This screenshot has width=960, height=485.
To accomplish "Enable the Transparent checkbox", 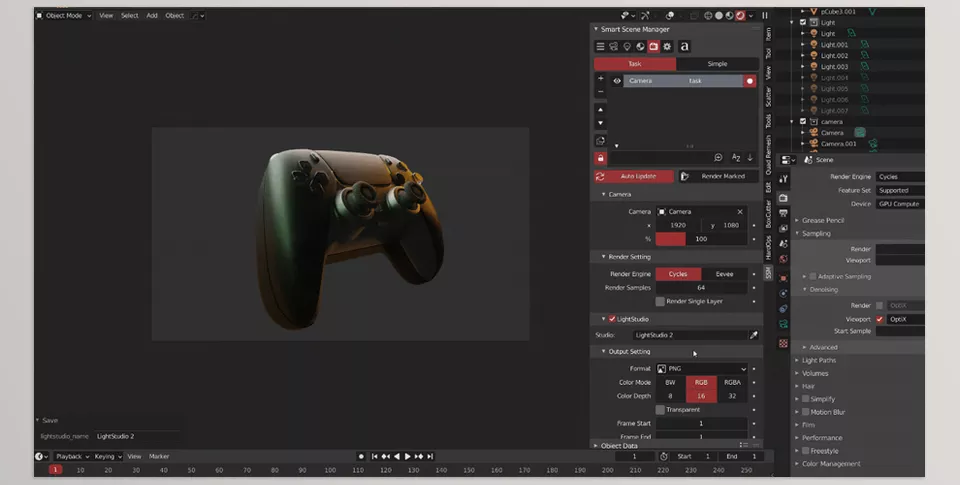I will click(660, 410).
